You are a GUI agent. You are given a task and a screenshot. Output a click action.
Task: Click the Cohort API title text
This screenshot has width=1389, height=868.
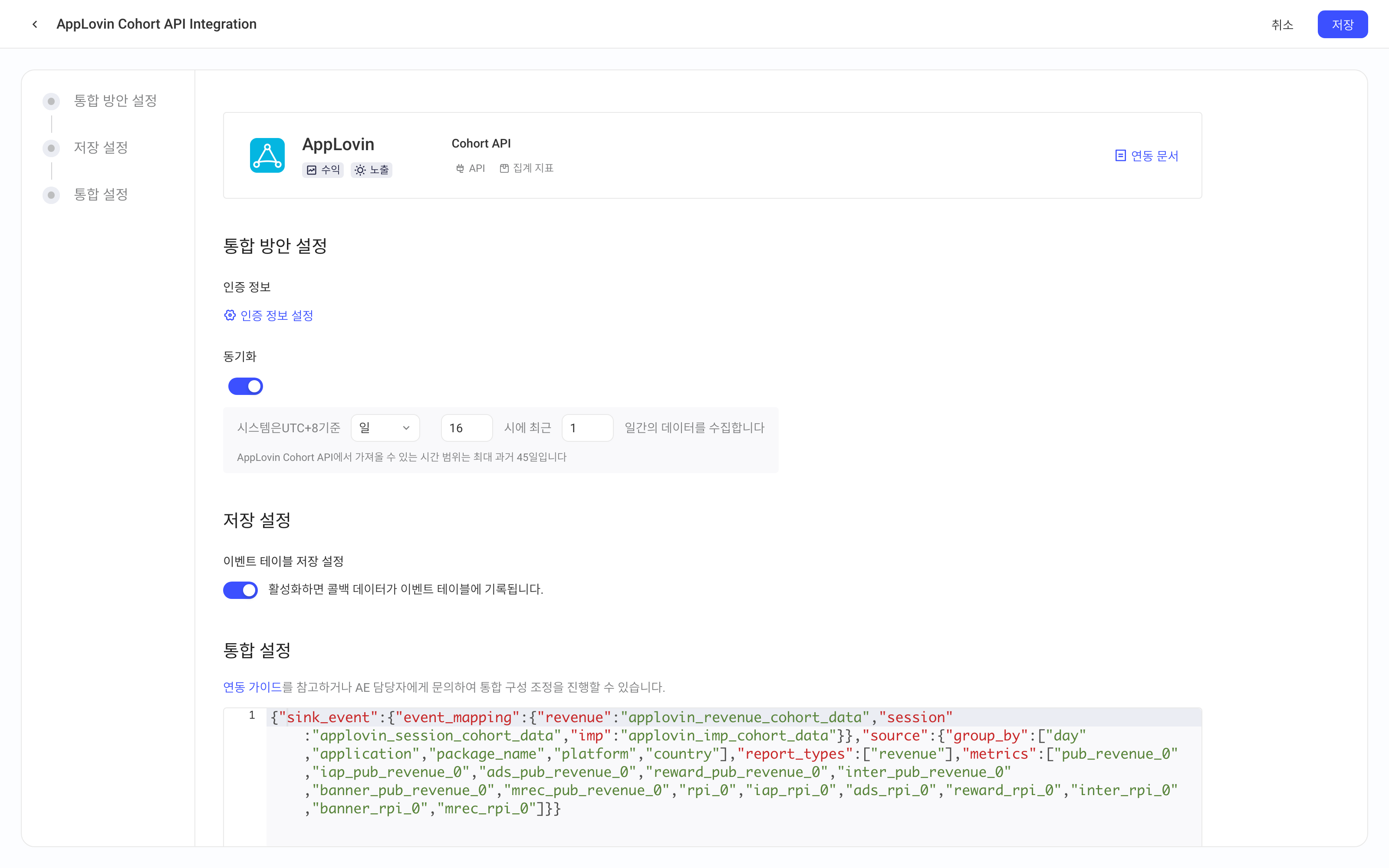click(x=481, y=144)
